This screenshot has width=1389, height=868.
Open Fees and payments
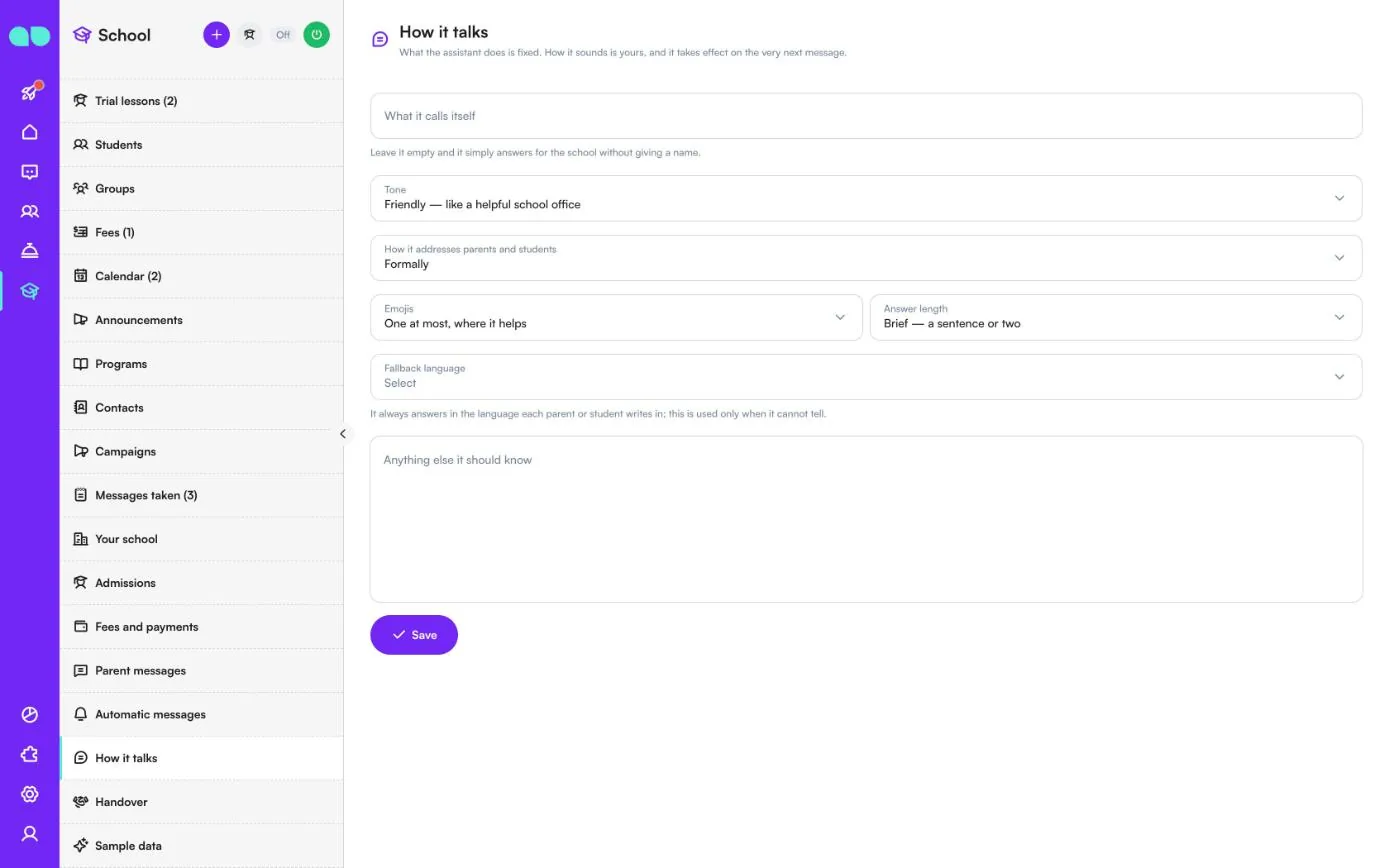[201, 627]
